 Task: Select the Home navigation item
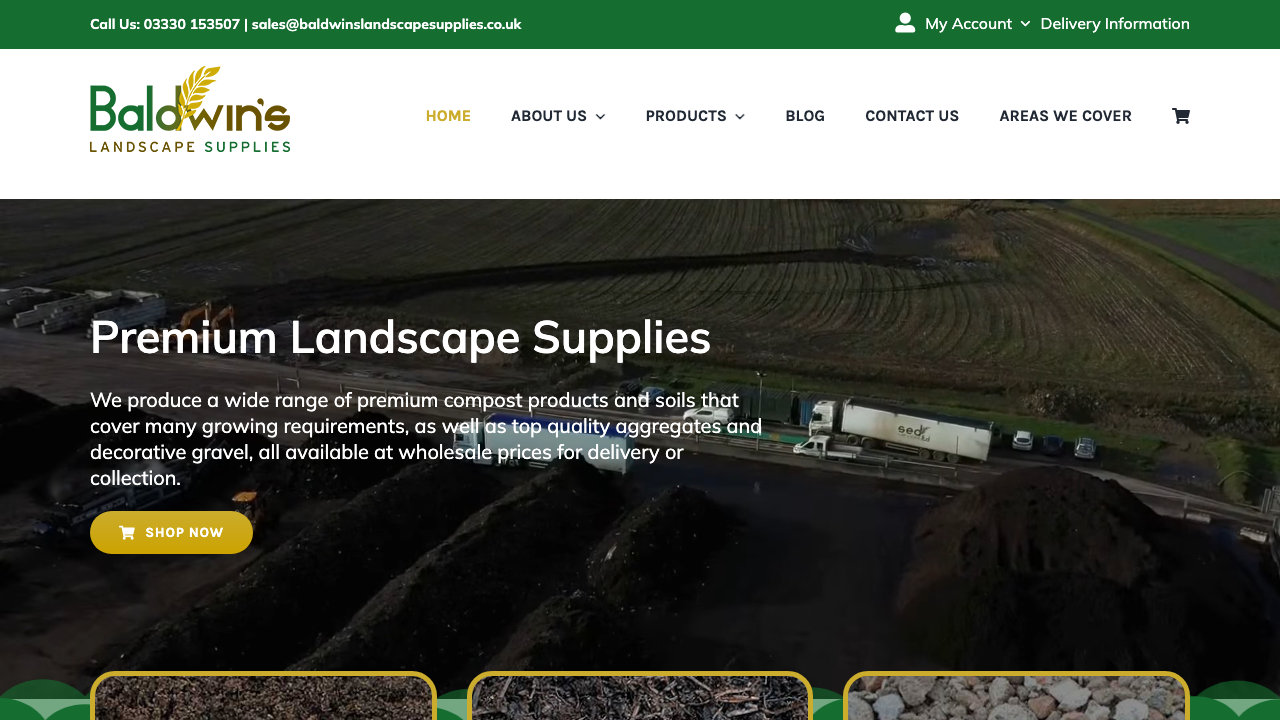coord(448,115)
